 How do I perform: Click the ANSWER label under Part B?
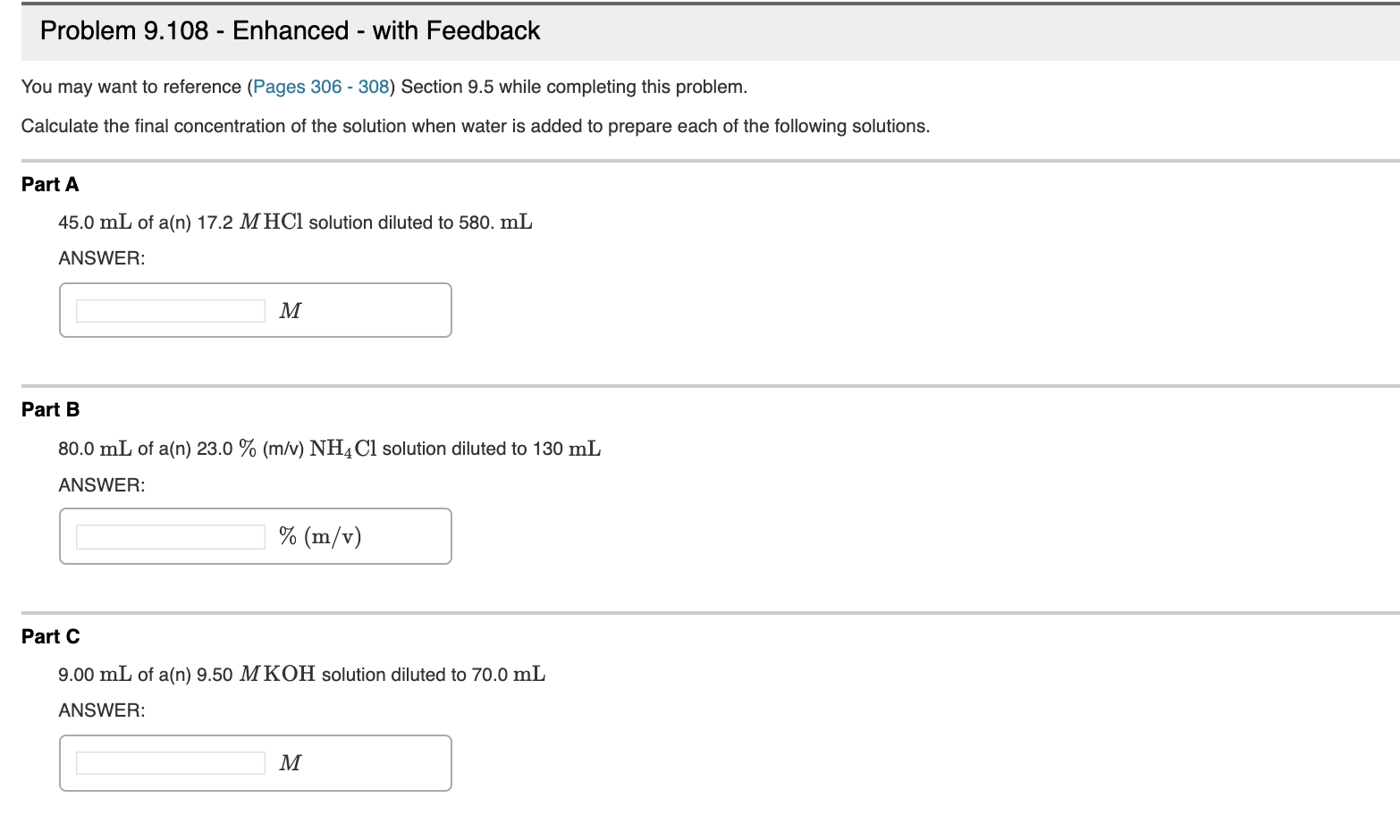[x=101, y=484]
